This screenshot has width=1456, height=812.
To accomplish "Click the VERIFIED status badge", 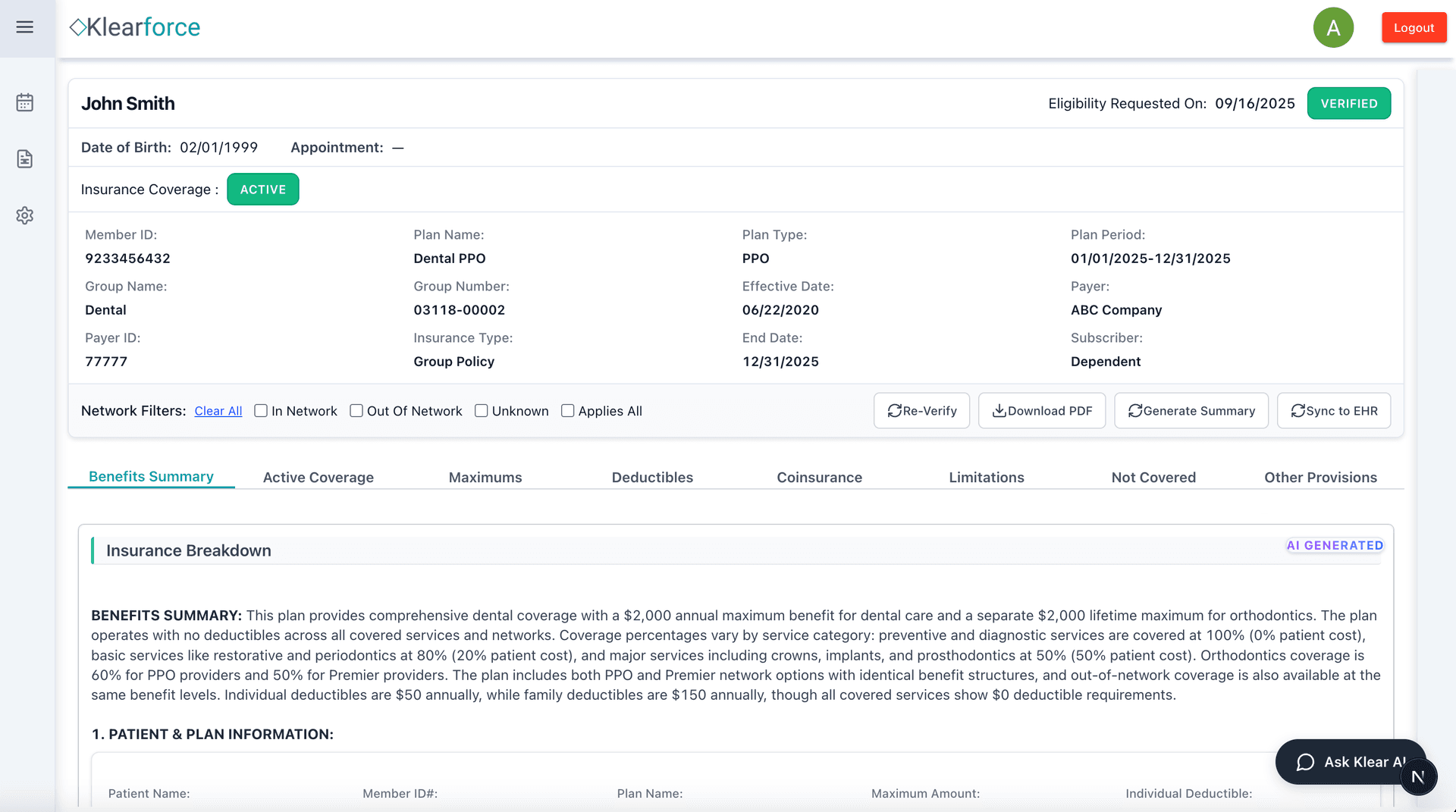I will coord(1349,103).
